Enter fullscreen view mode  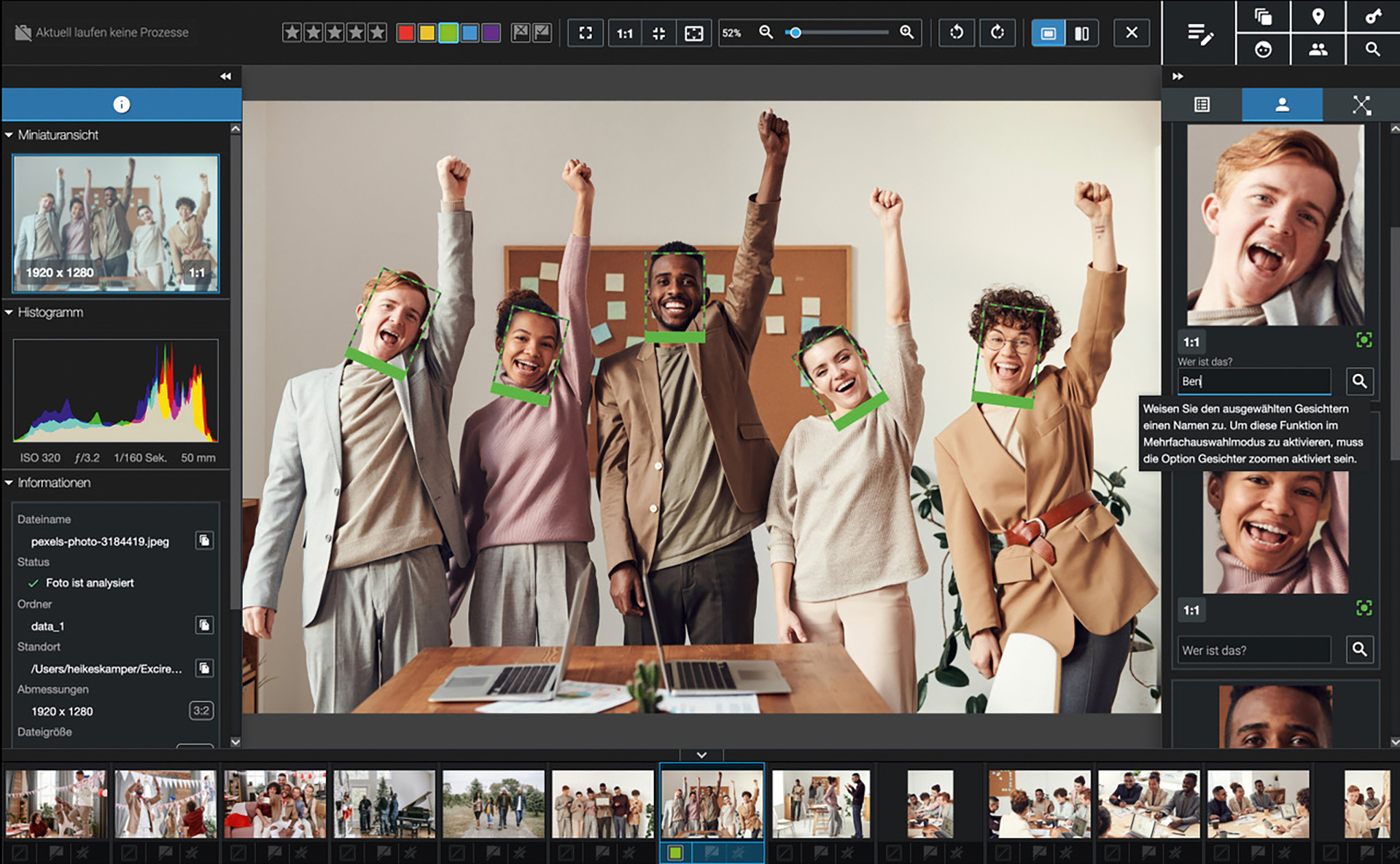coord(586,33)
